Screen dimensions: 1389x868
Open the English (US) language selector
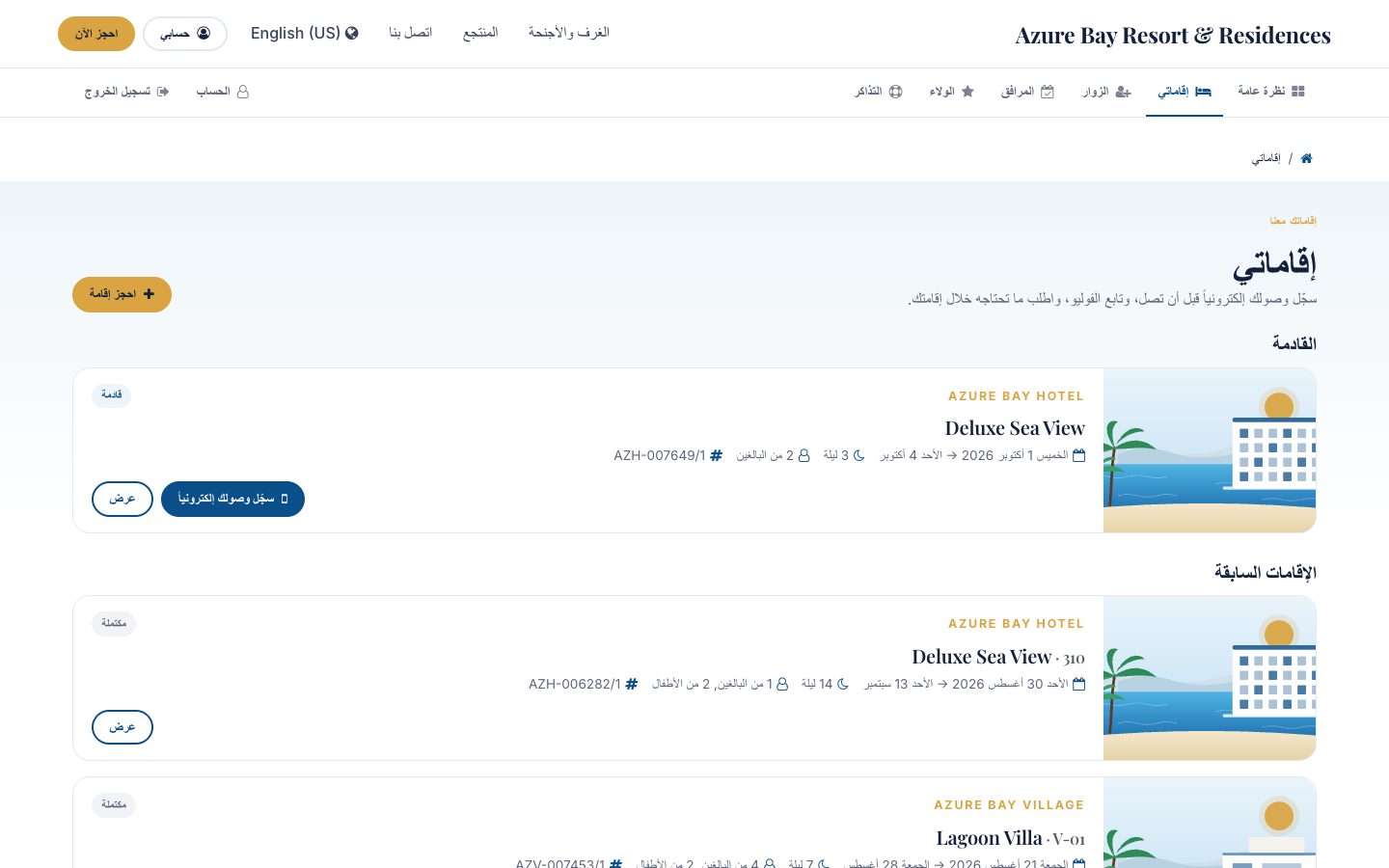tap(305, 34)
